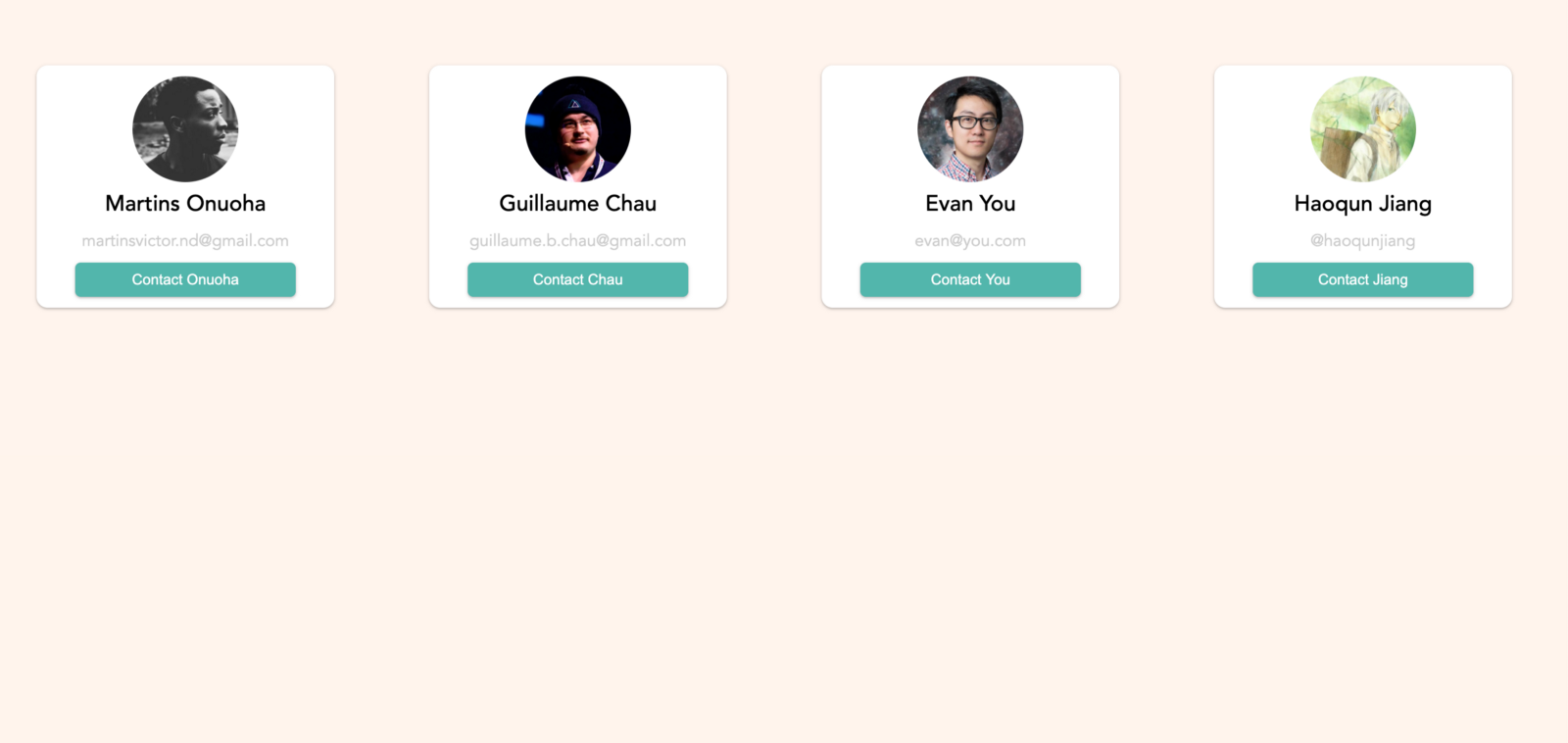Click the name Martins Onuoha

185,203
